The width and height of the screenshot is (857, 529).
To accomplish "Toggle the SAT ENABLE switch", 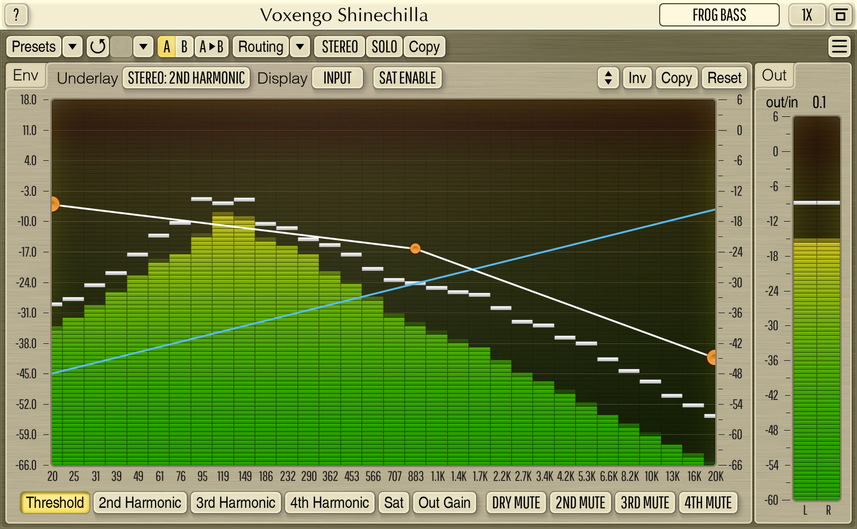I will point(408,78).
